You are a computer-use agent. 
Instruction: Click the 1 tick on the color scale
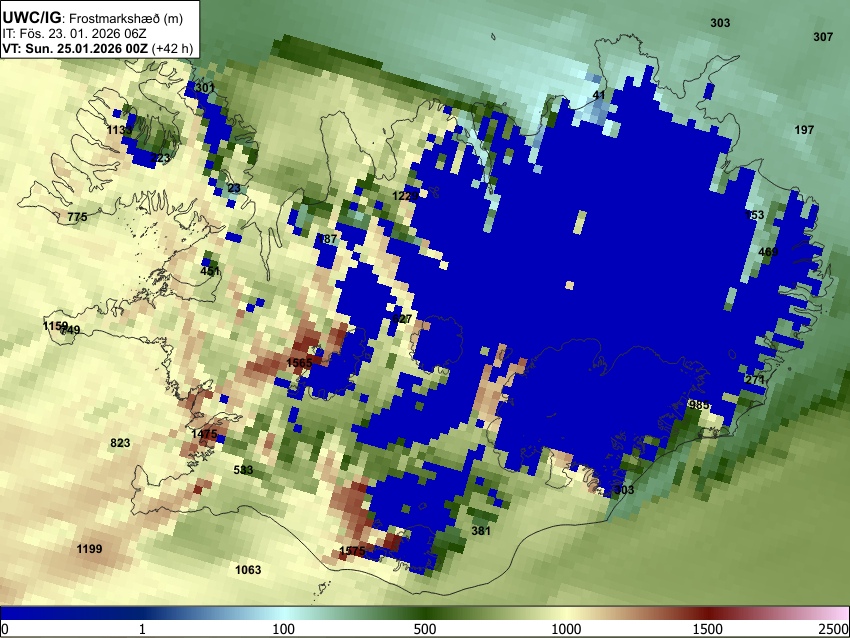coord(142,629)
